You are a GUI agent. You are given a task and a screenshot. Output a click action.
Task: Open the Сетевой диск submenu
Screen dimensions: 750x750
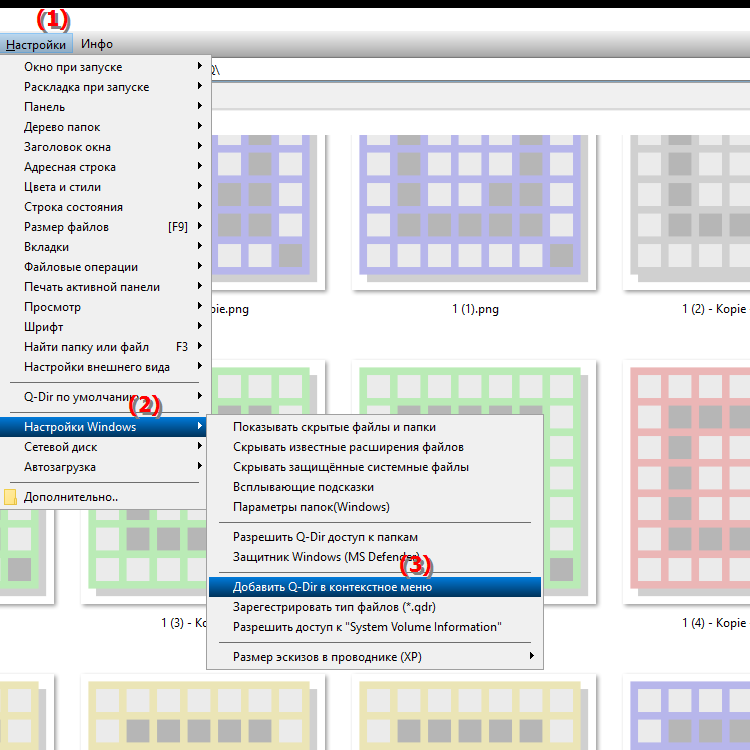click(x=104, y=447)
